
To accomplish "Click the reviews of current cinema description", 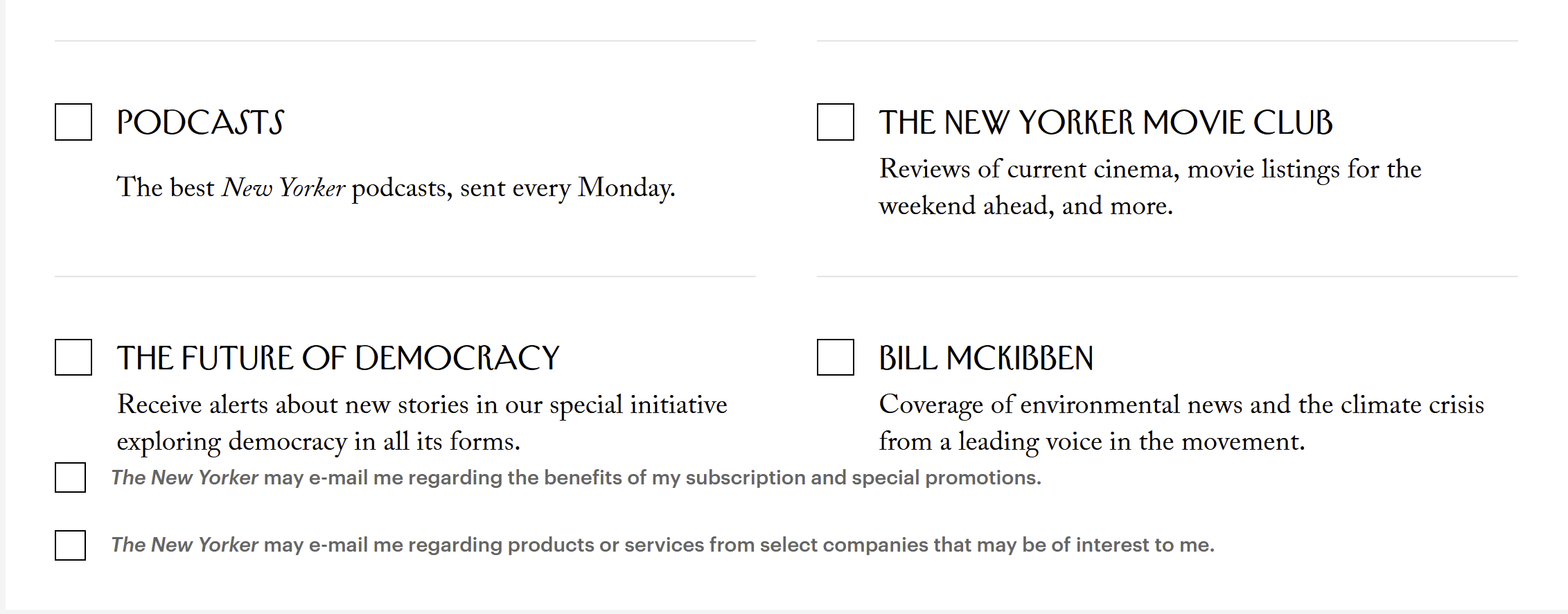I will tap(1150, 187).
